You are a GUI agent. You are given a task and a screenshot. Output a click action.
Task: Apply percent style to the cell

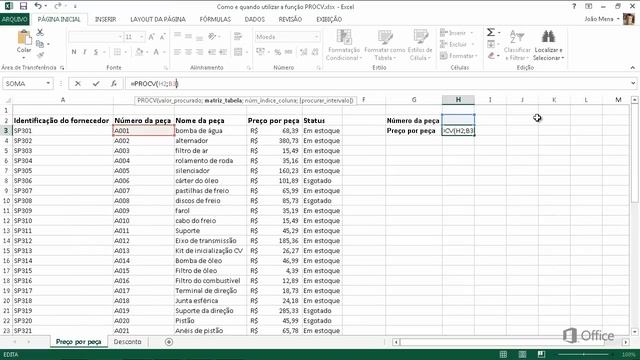click(278, 52)
